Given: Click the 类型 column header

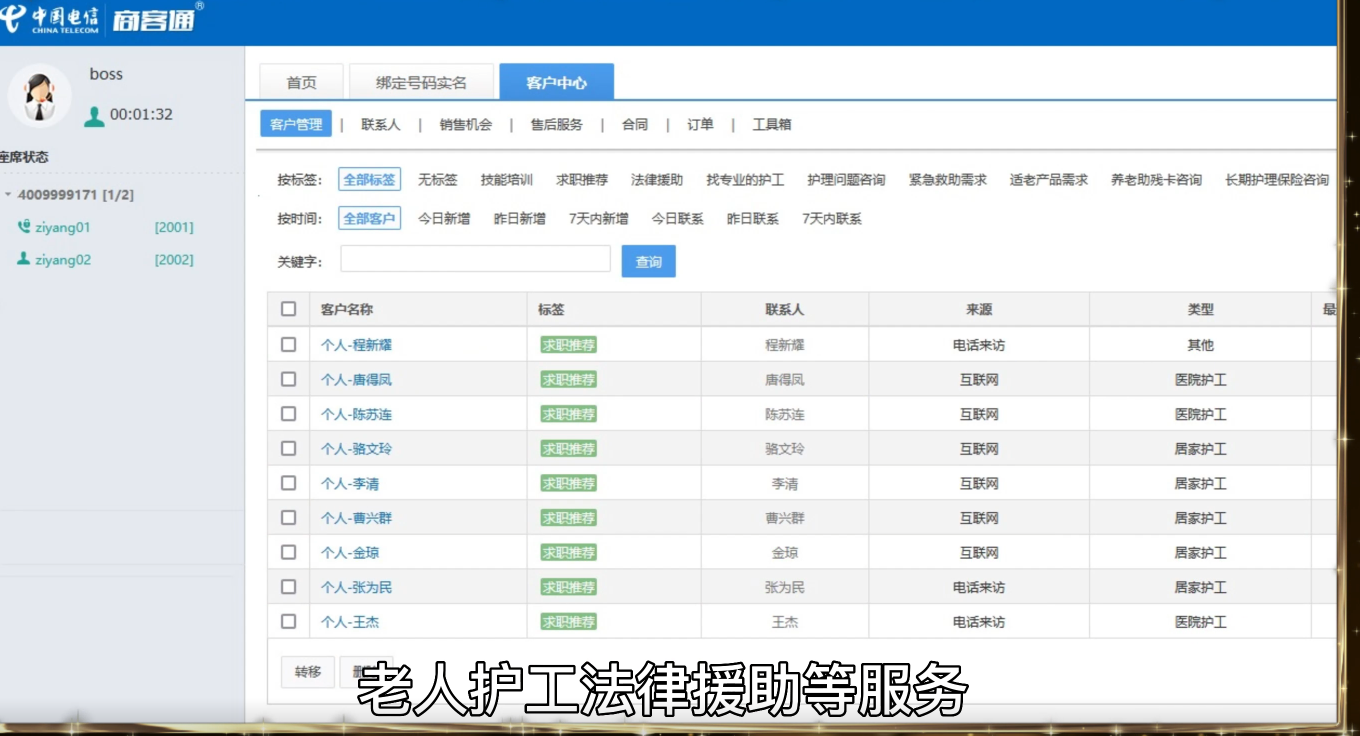Looking at the screenshot, I should (x=1200, y=310).
